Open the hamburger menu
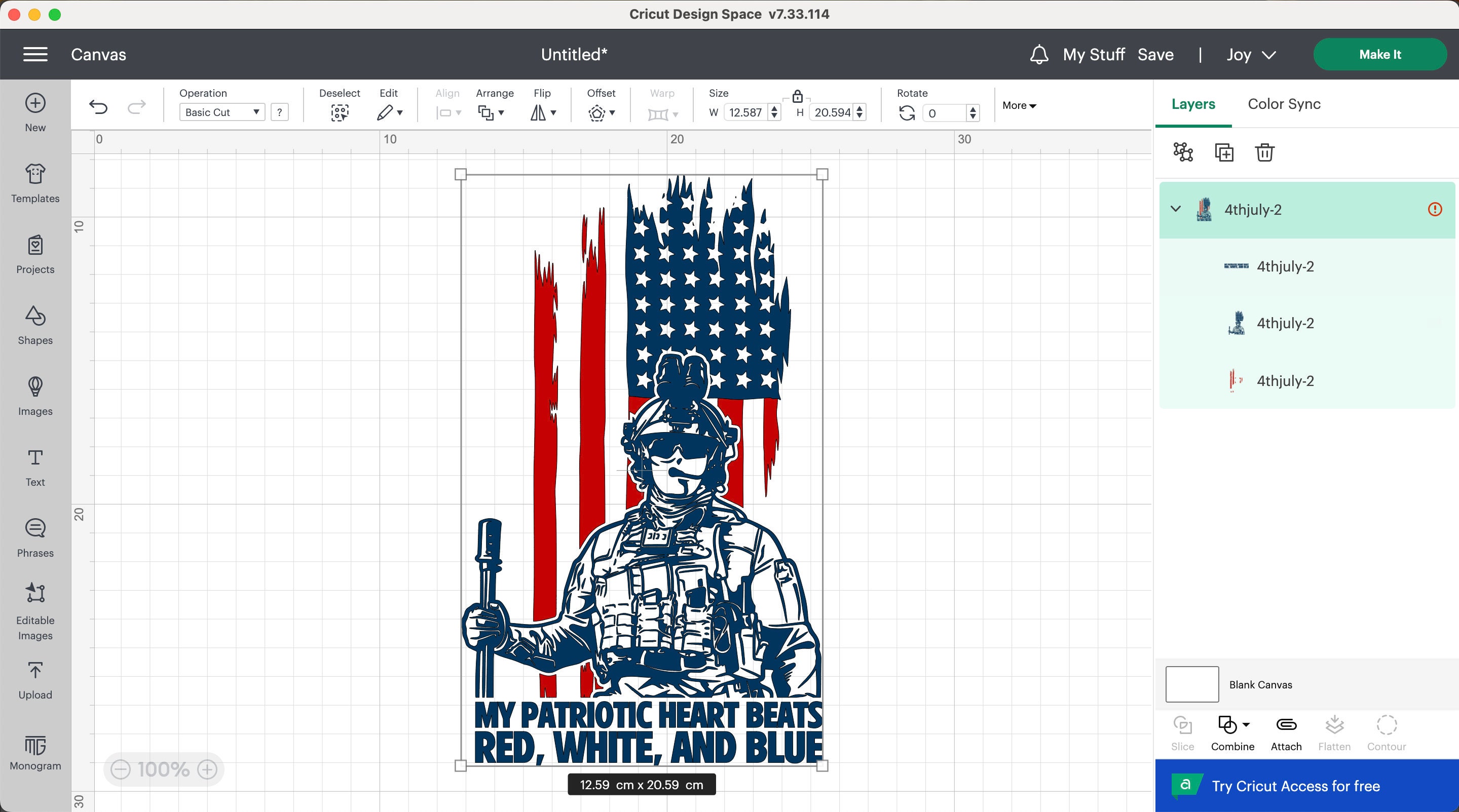The width and height of the screenshot is (1459, 812). click(x=35, y=54)
